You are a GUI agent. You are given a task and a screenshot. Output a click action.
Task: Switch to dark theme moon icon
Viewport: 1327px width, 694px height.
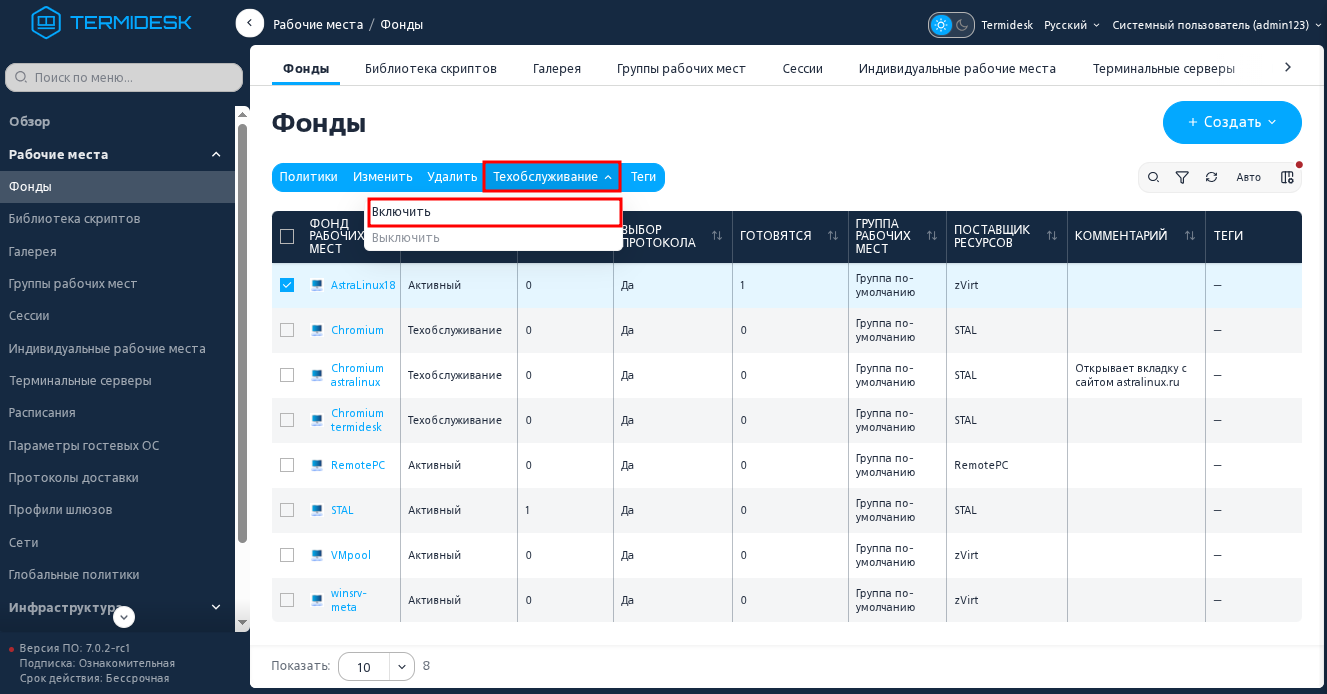point(962,25)
